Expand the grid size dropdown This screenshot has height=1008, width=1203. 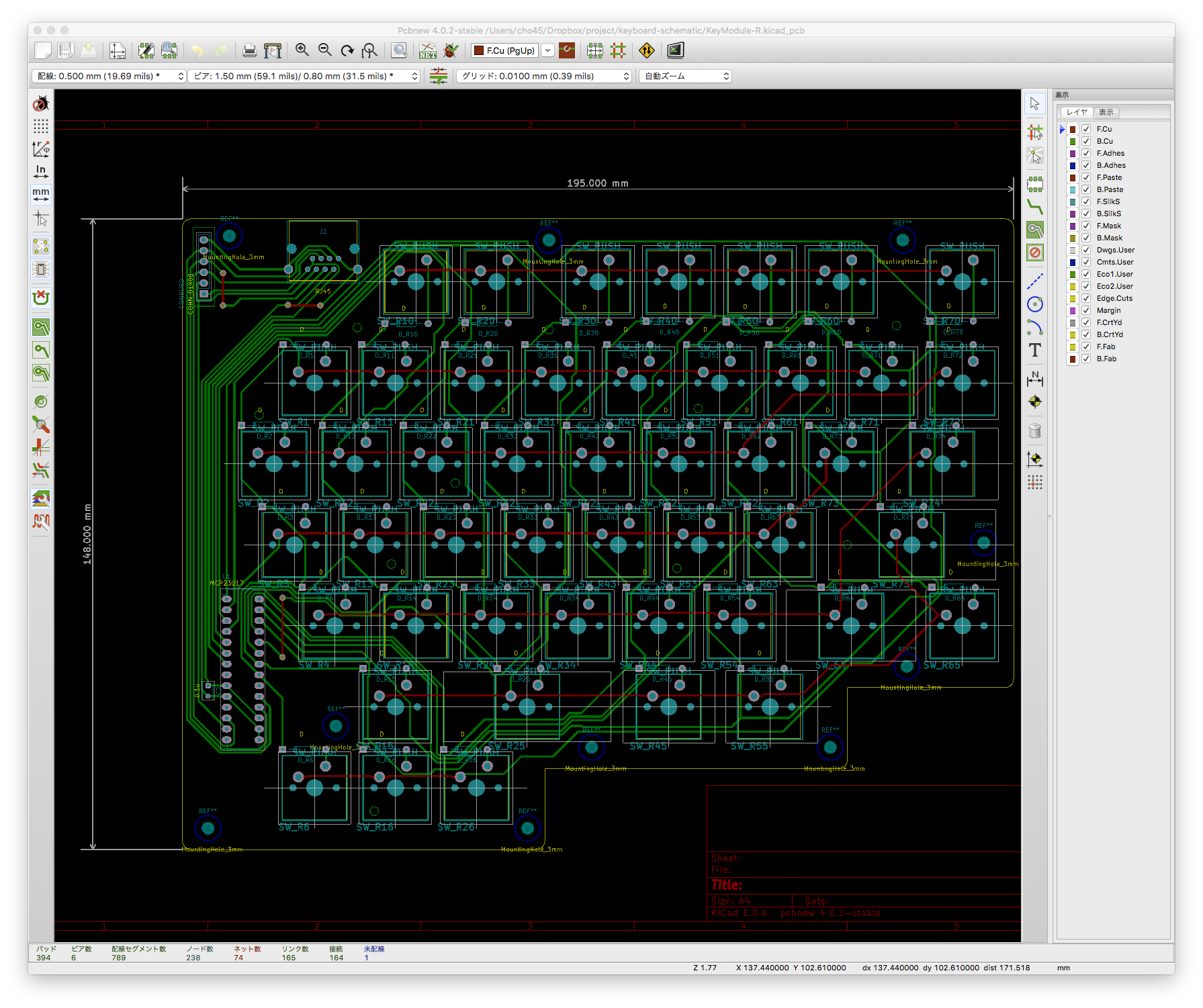tap(544, 77)
